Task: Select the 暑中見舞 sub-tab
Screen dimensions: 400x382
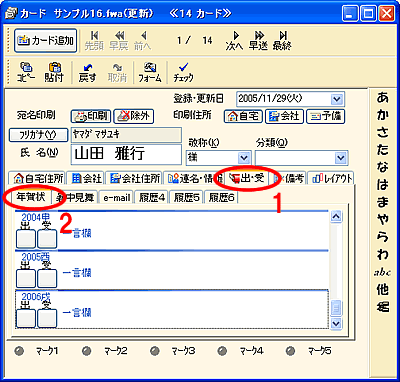Action: click(75, 197)
